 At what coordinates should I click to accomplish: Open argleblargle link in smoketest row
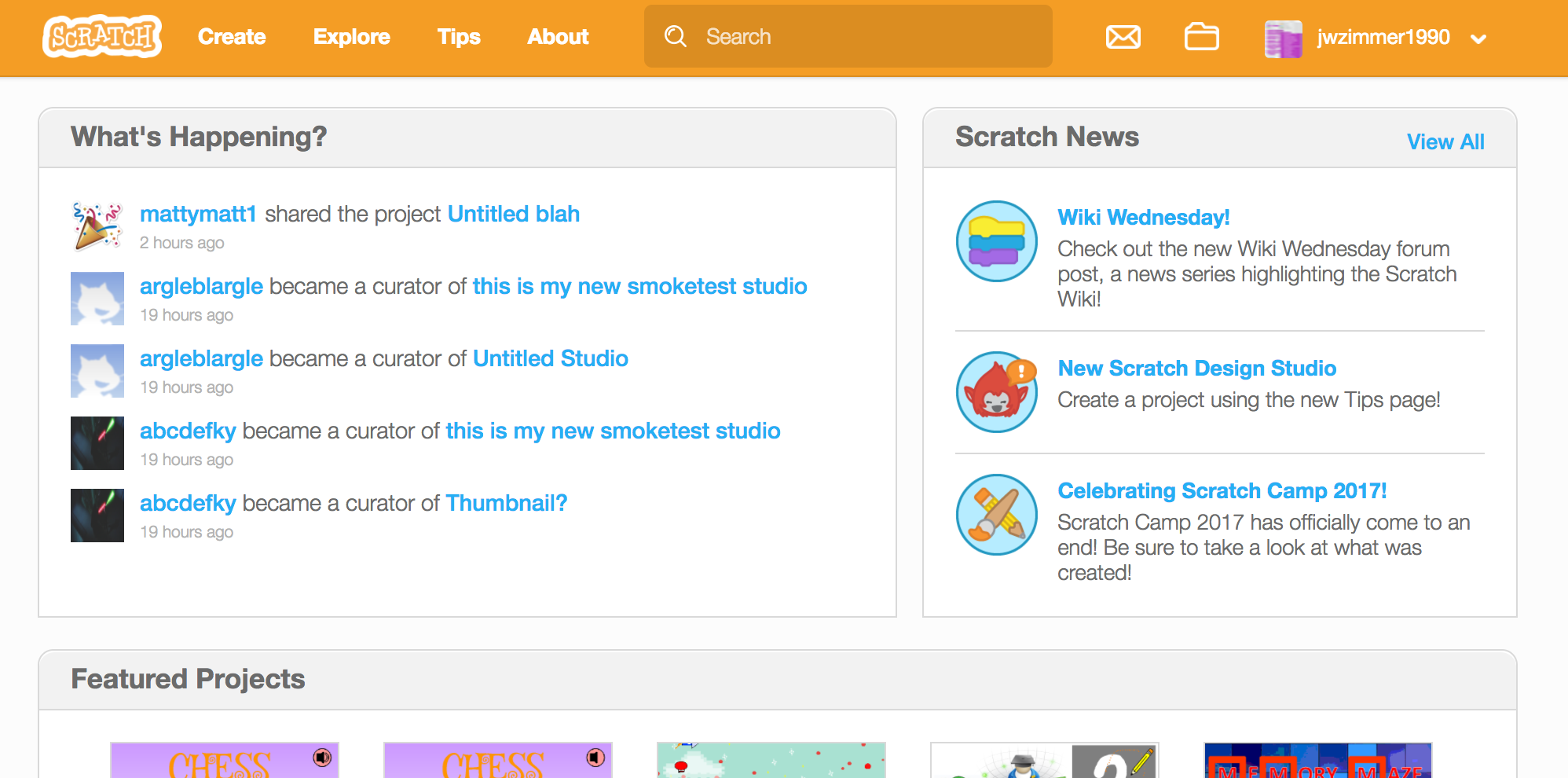(x=201, y=286)
